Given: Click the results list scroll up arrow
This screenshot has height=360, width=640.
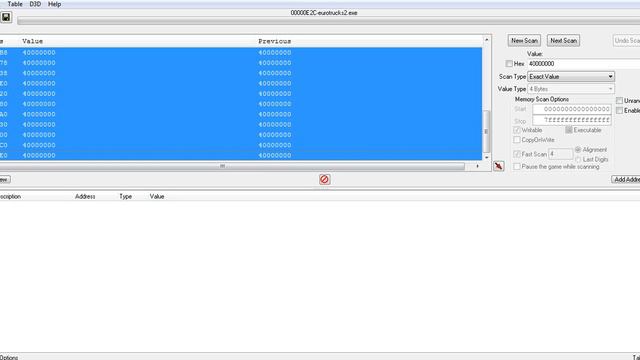Looking at the screenshot, I should point(486,40).
